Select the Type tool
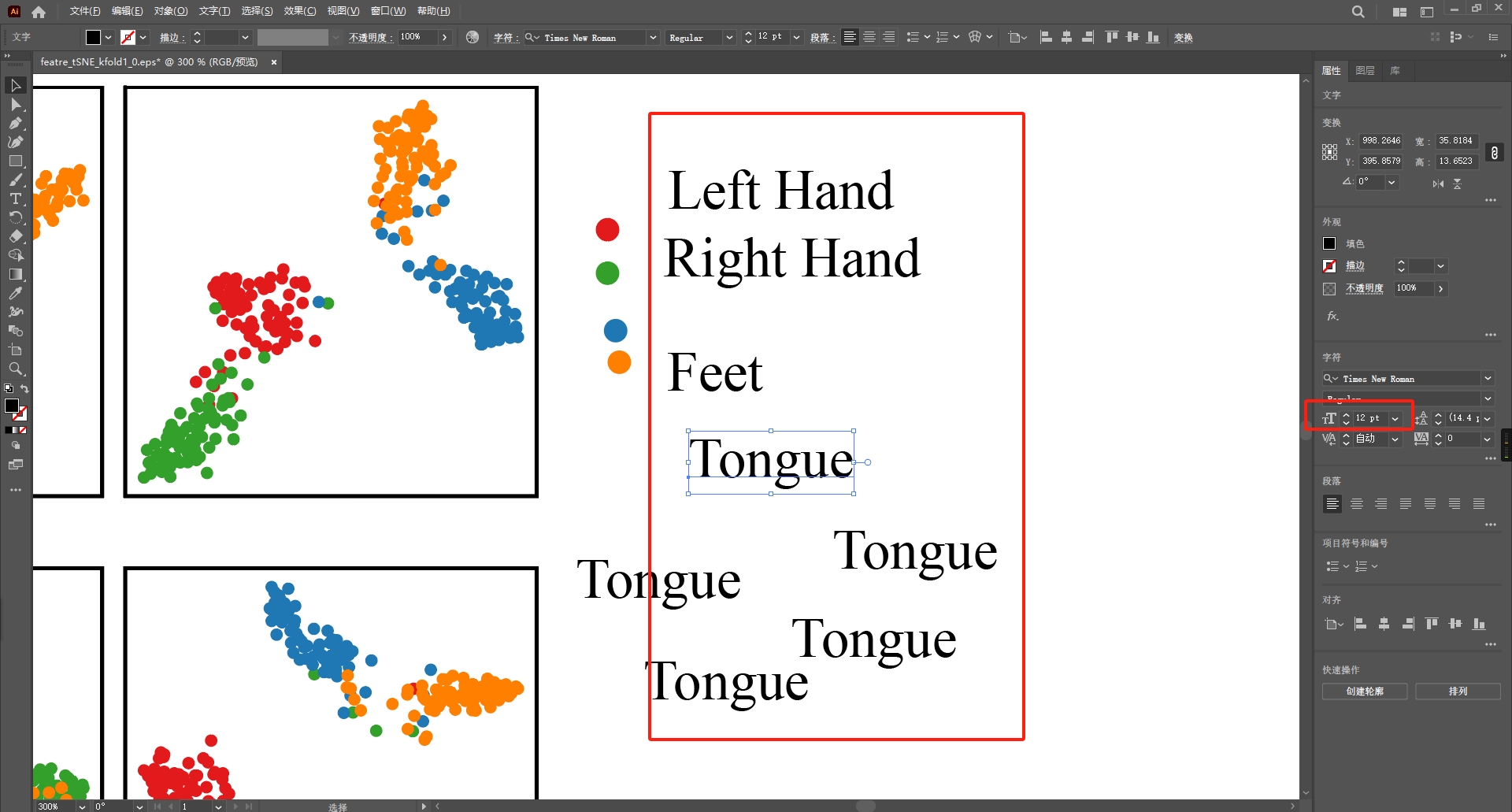This screenshot has height=812, width=1512. 16,198
